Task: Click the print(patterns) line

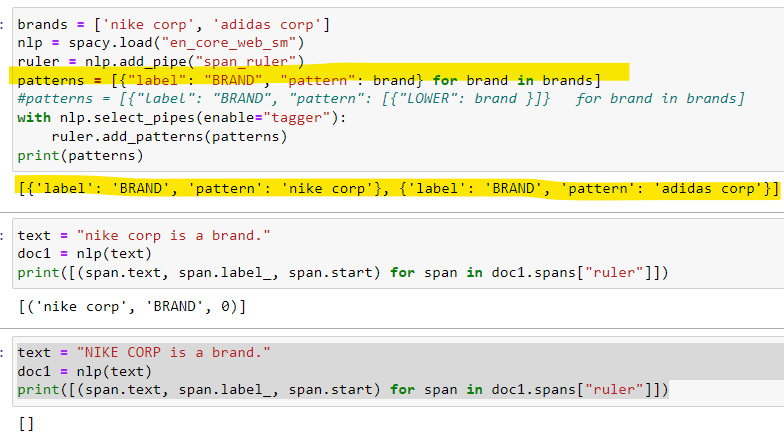Action: click(80, 156)
